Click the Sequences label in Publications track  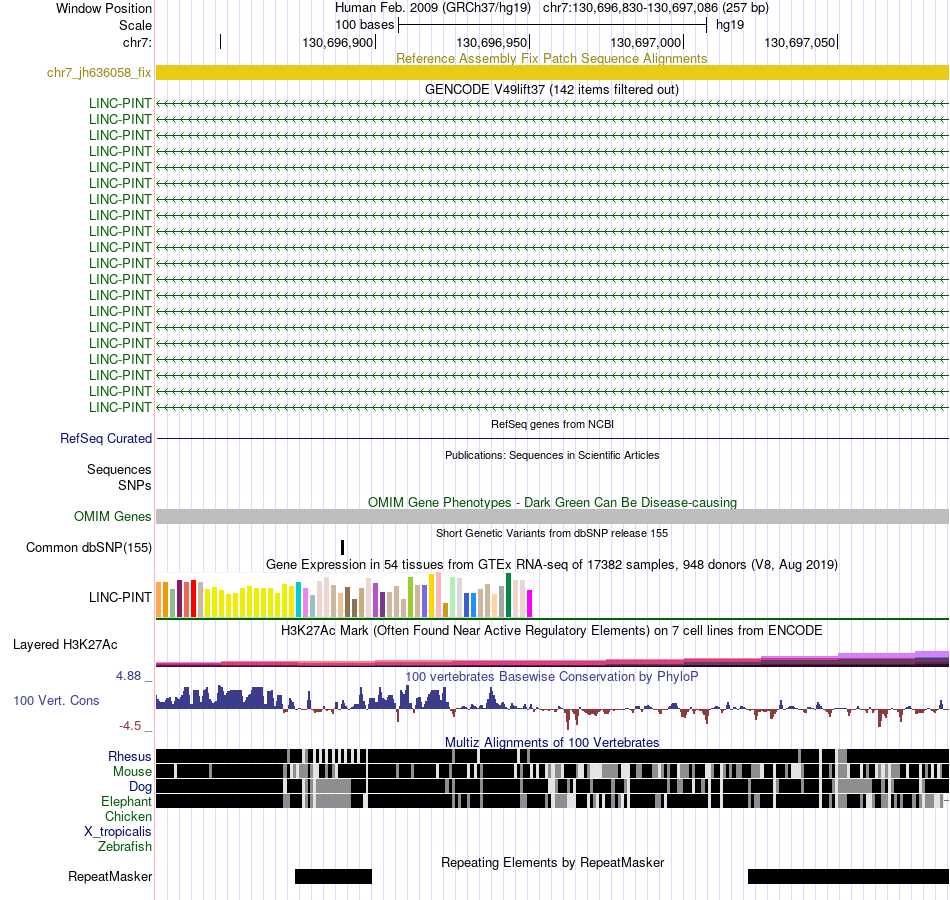pos(119,469)
